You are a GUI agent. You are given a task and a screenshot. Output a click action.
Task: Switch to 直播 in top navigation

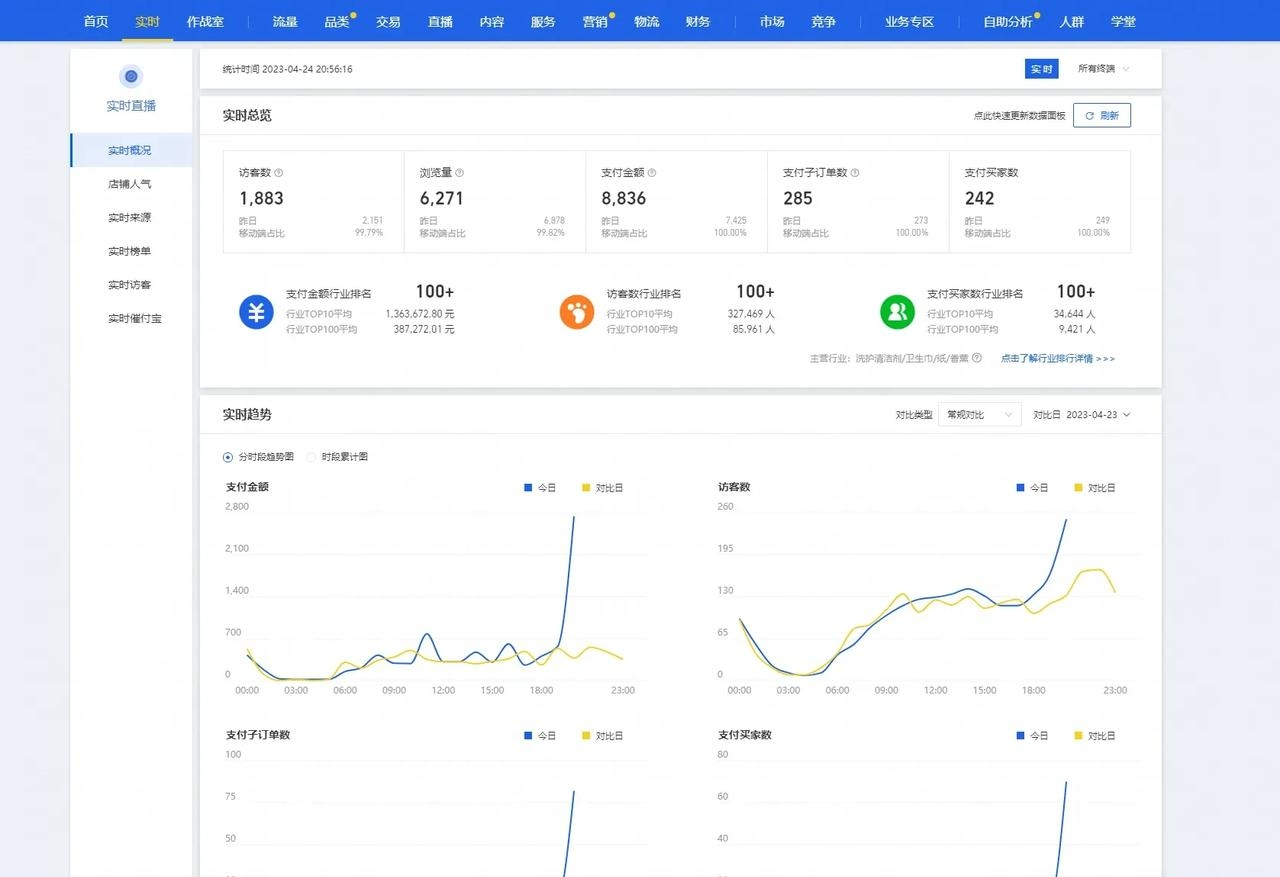(440, 21)
